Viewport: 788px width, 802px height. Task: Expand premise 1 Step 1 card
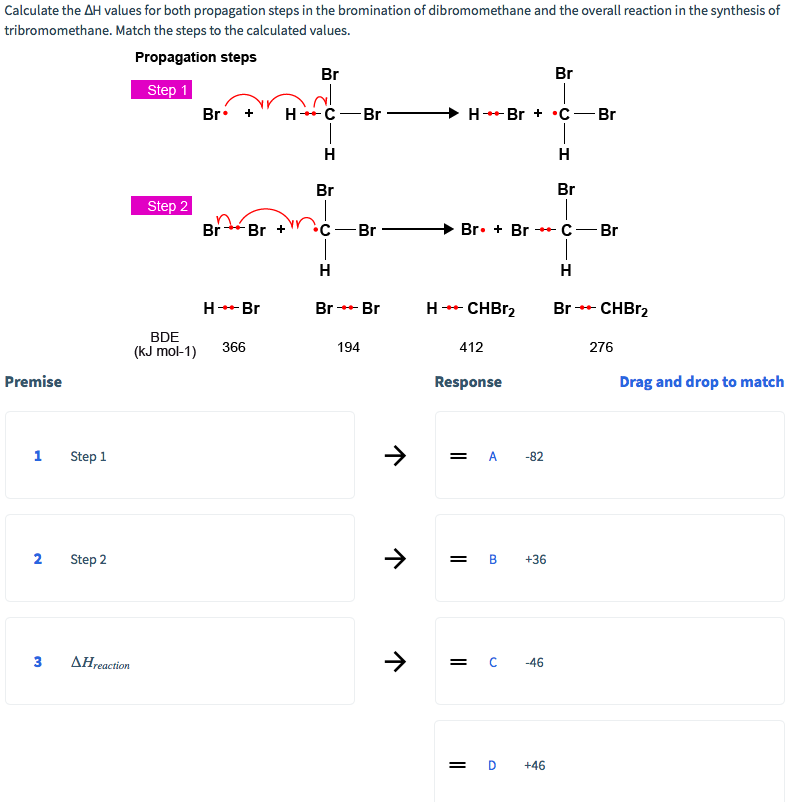tap(180, 456)
